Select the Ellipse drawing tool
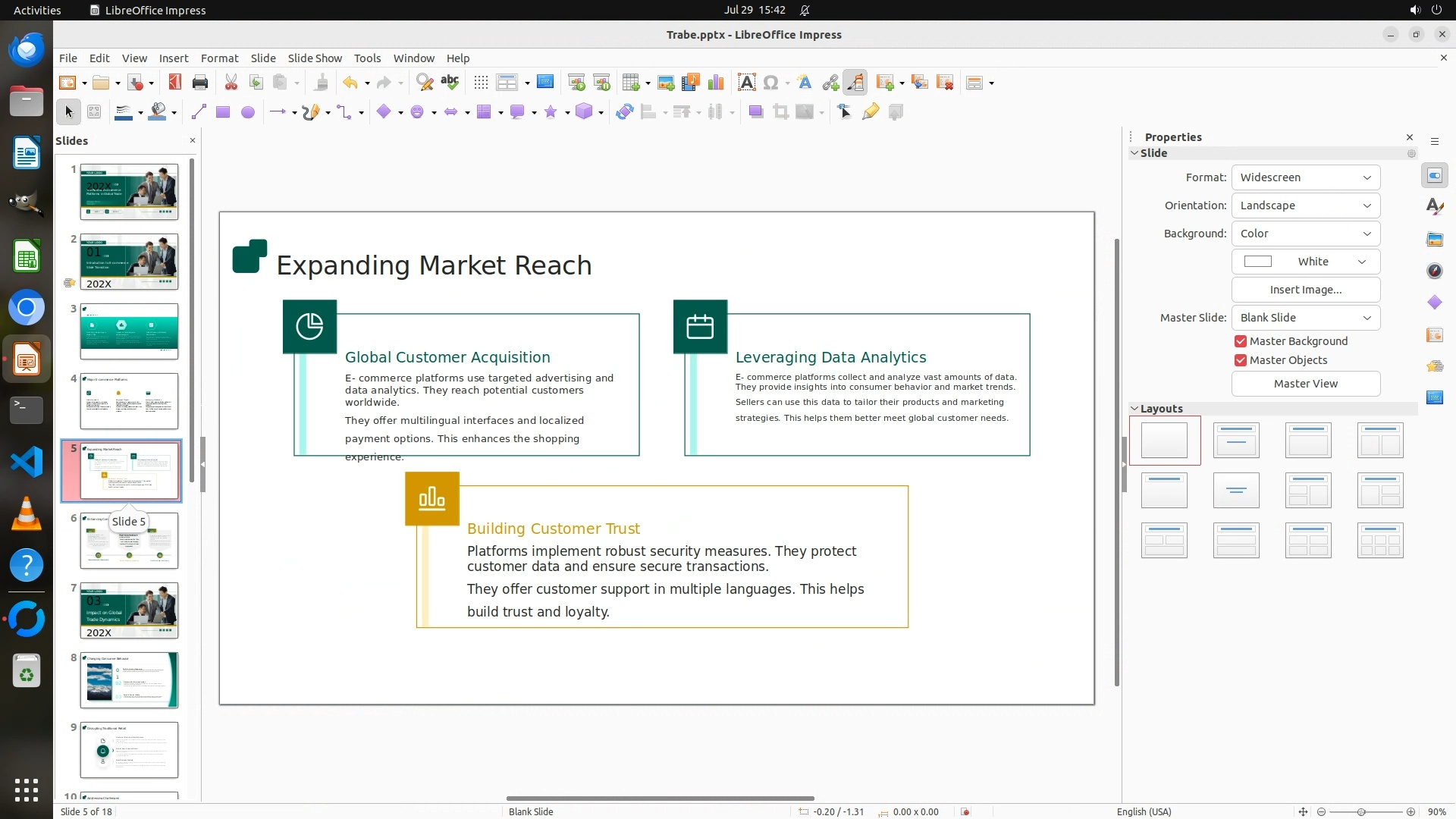The image size is (1456, 819). 247,112
